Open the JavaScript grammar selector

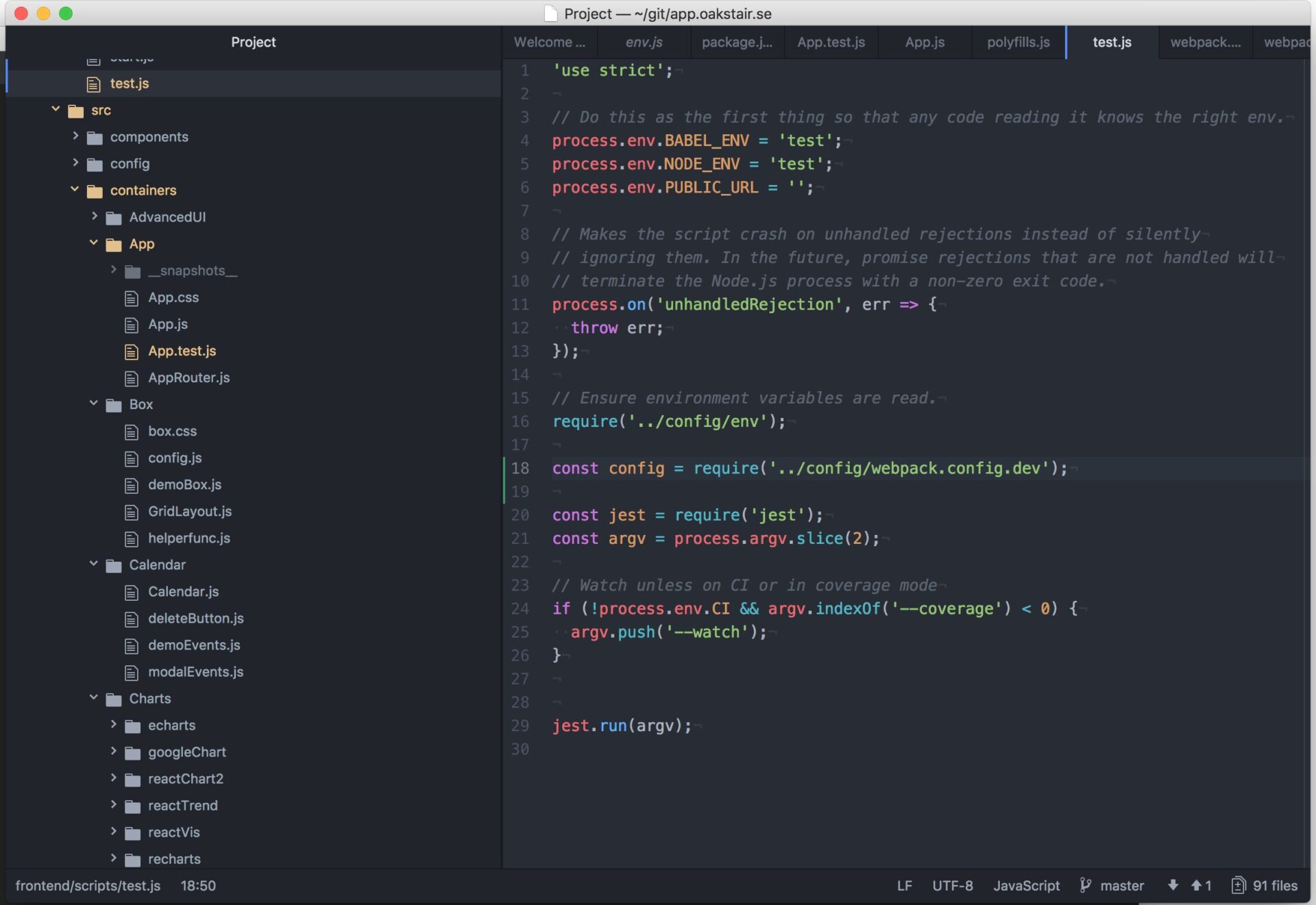(1026, 886)
